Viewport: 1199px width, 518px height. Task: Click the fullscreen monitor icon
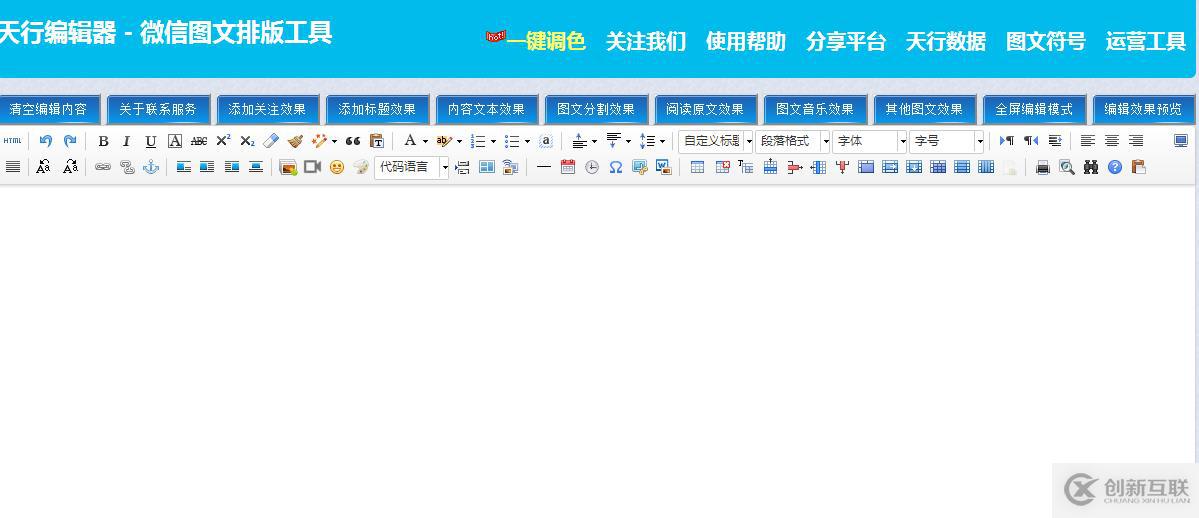pyautogui.click(x=1181, y=141)
